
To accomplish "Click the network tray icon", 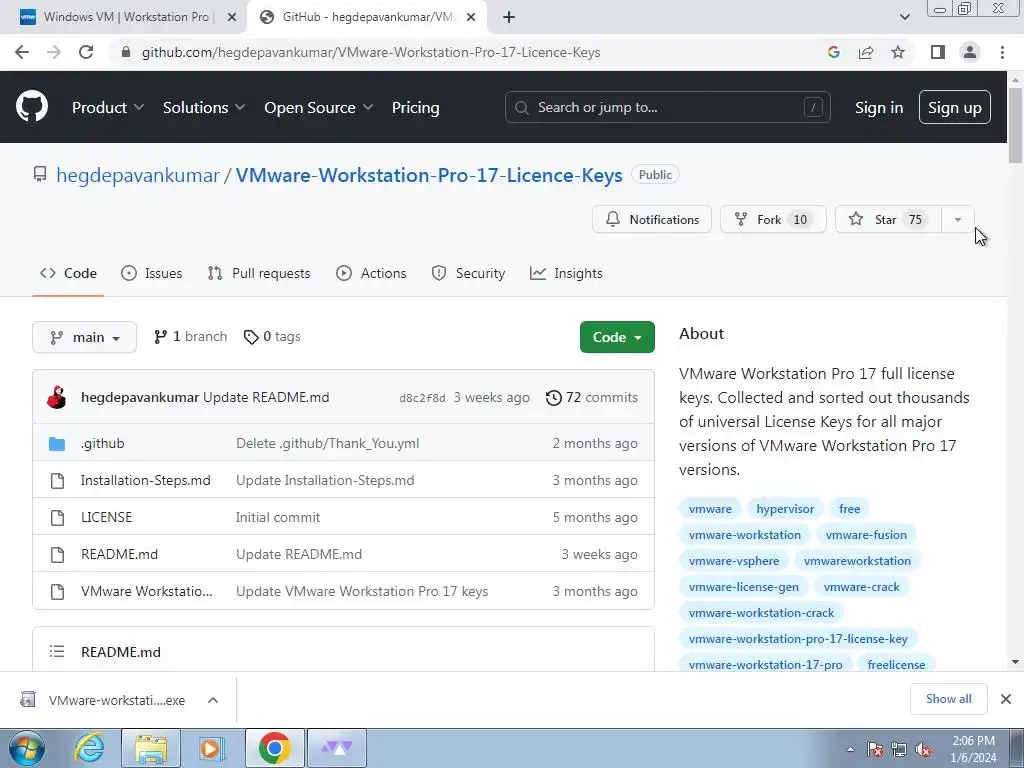I will click(899, 750).
